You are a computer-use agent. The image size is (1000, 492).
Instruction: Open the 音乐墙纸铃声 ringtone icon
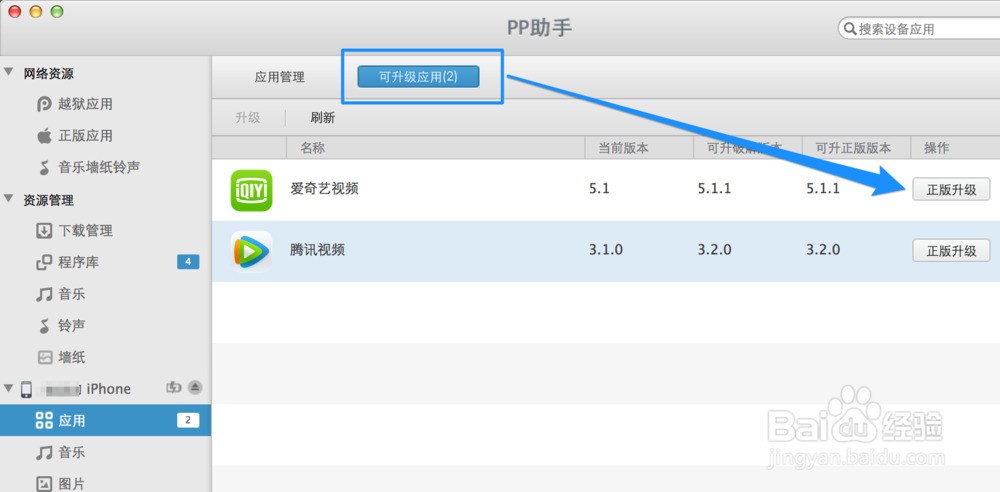[44, 168]
